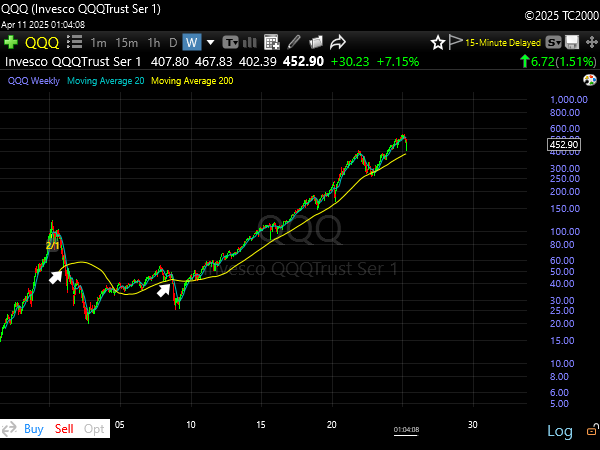Screen dimensions: 600x450
Task: Switch to the D daily timeframe
Action: click(x=173, y=42)
